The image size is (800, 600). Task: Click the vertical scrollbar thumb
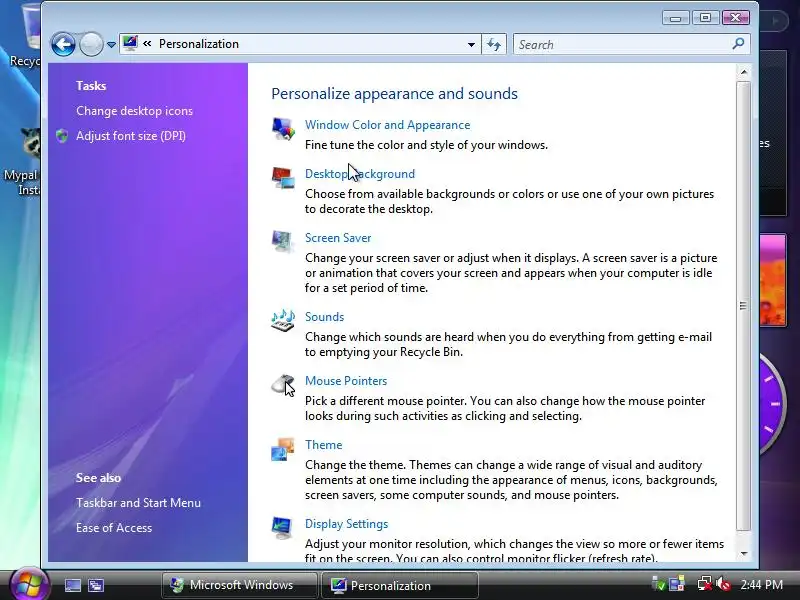click(743, 306)
